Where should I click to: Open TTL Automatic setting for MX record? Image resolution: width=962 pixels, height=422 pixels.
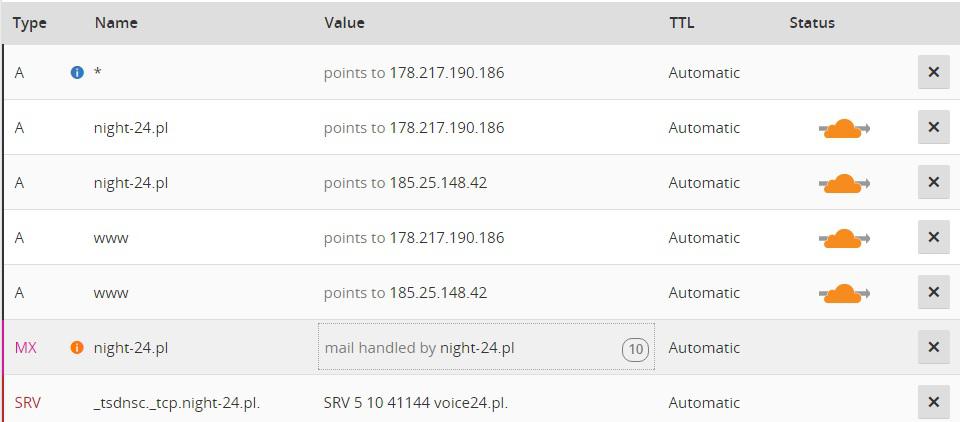[x=704, y=348]
